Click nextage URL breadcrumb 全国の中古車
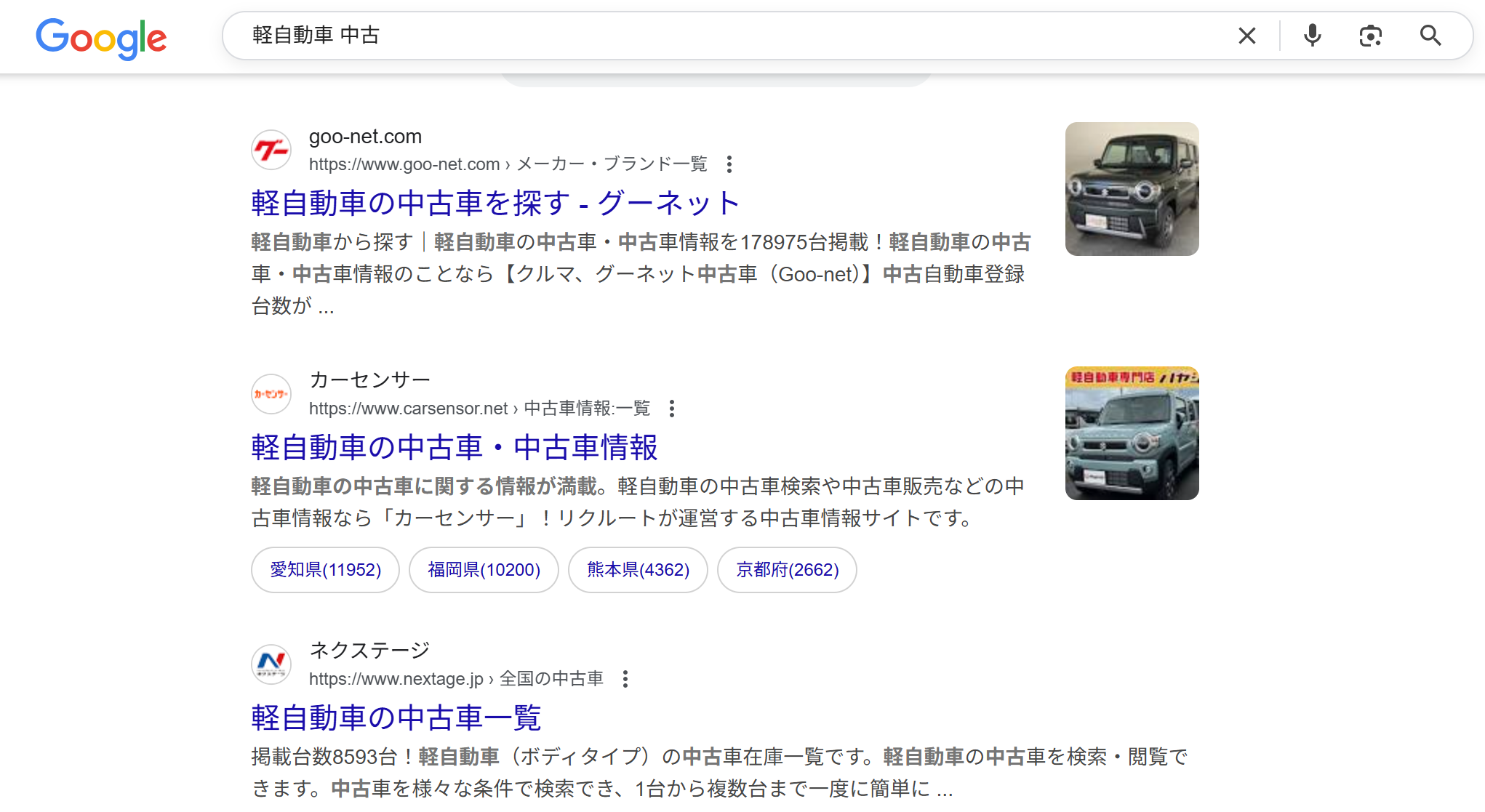This screenshot has width=1485, height=812. [551, 679]
